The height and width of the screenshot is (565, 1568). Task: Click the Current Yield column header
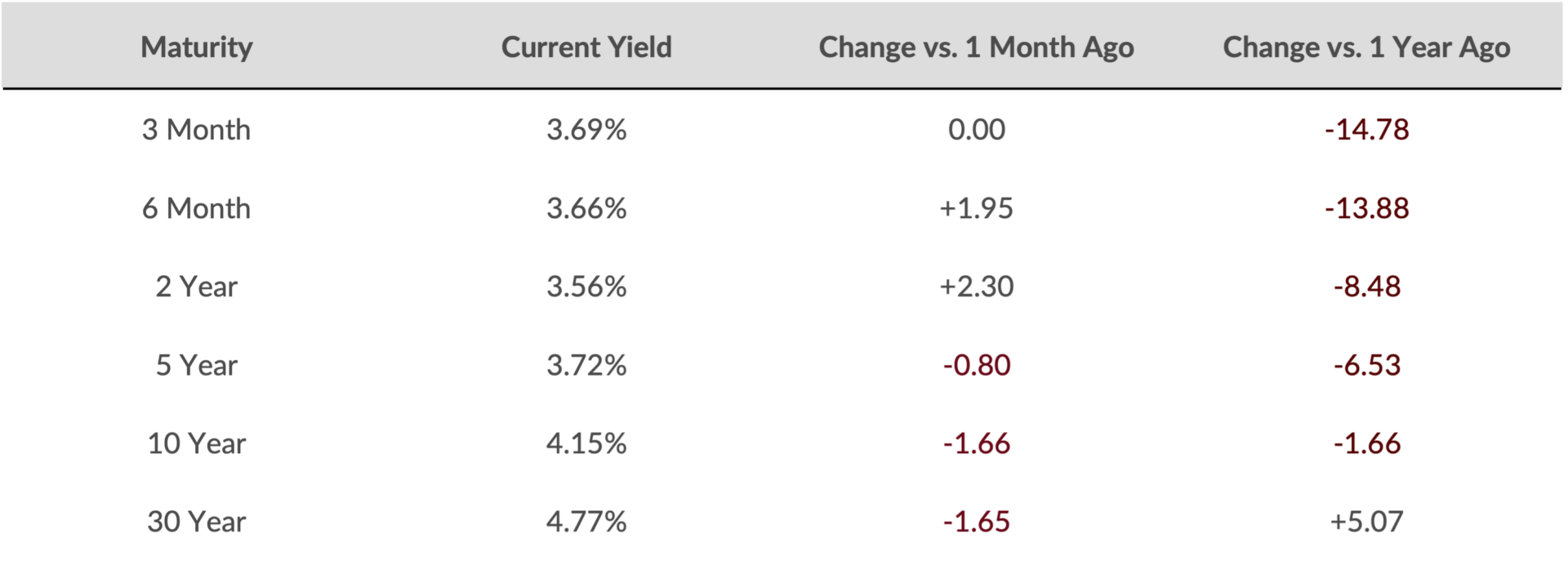(x=586, y=47)
